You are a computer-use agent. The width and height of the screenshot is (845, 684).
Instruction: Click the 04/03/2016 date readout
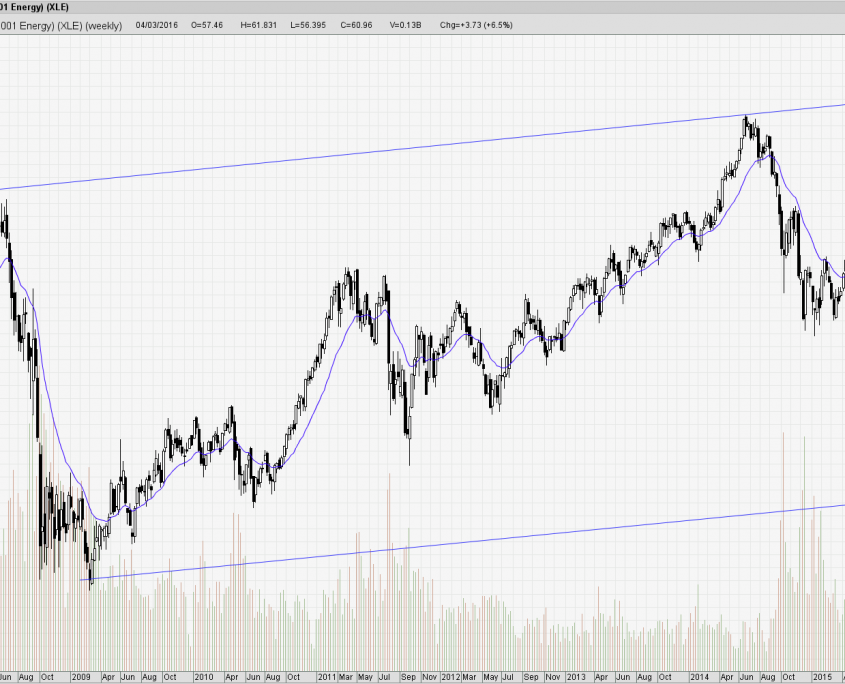[x=157, y=26]
